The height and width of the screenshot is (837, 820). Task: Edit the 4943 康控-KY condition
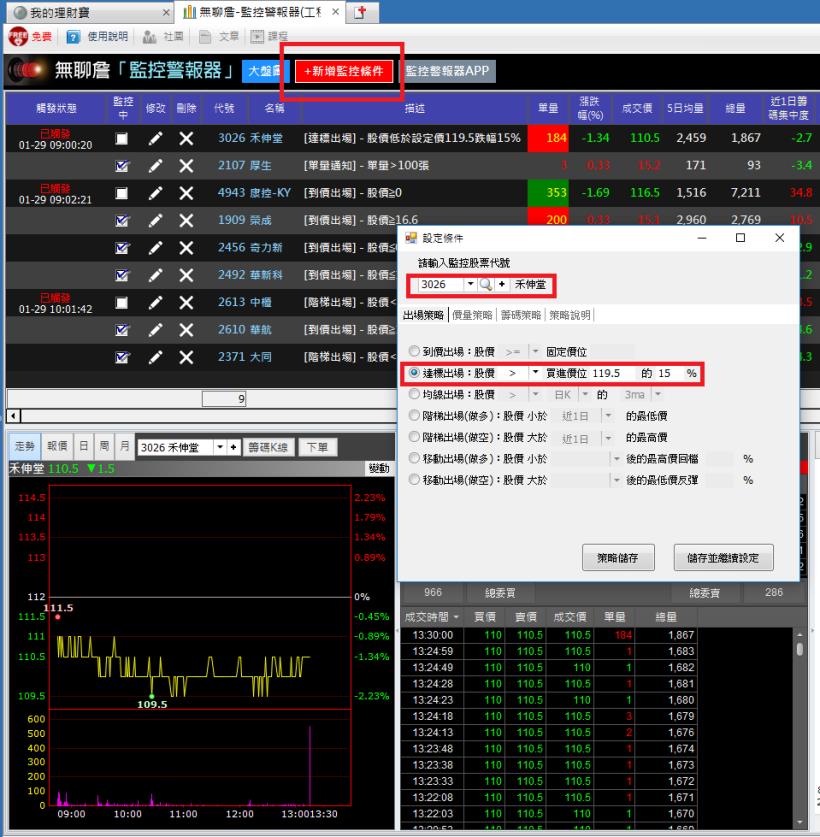pos(155,193)
